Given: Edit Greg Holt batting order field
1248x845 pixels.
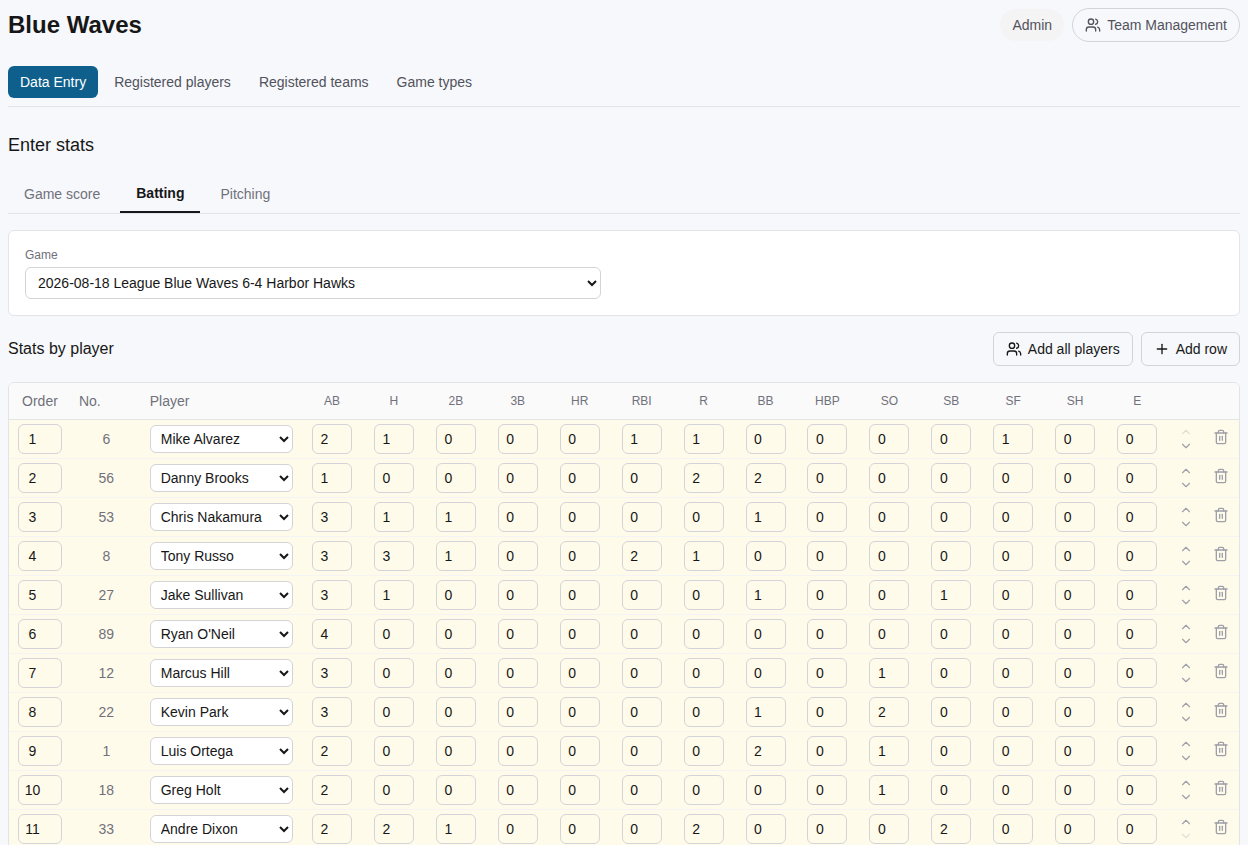Looking at the screenshot, I should coord(40,790).
